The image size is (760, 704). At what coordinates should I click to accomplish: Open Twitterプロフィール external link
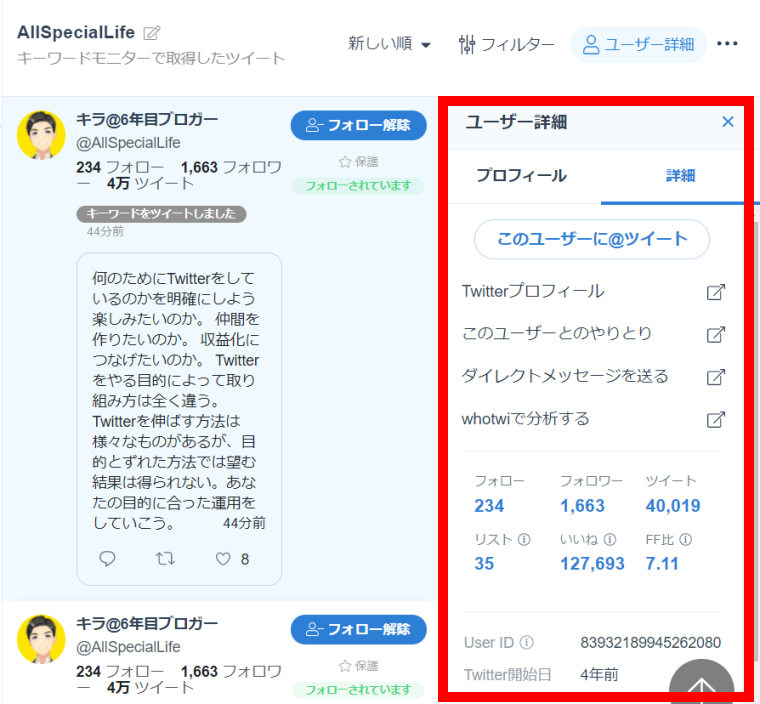pyautogui.click(x=715, y=292)
